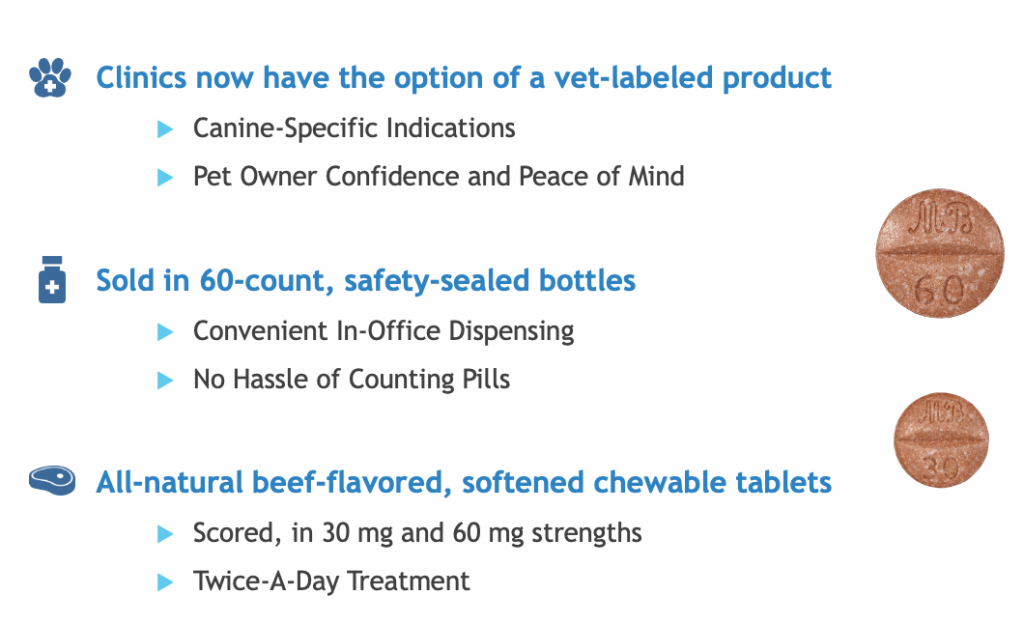Select Pet Owner Confidence and Peace of Mind

(439, 177)
